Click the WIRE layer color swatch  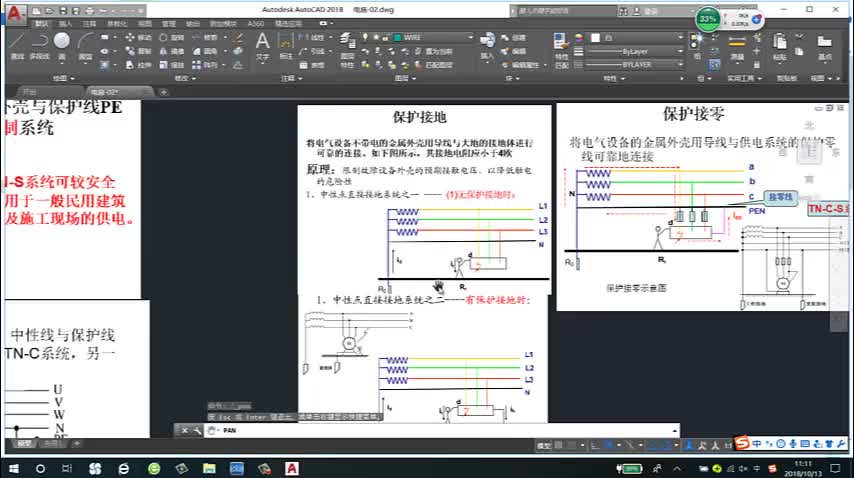pyautogui.click(x=397, y=37)
